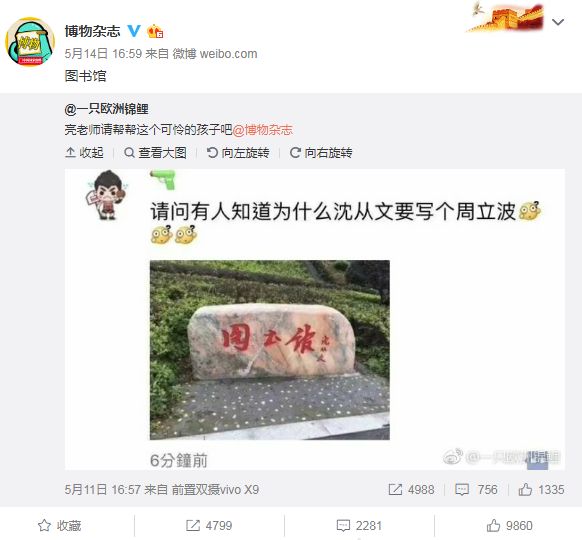The image size is (582, 540).
Task: Click the original post repost icon 4988
Action: (x=411, y=490)
